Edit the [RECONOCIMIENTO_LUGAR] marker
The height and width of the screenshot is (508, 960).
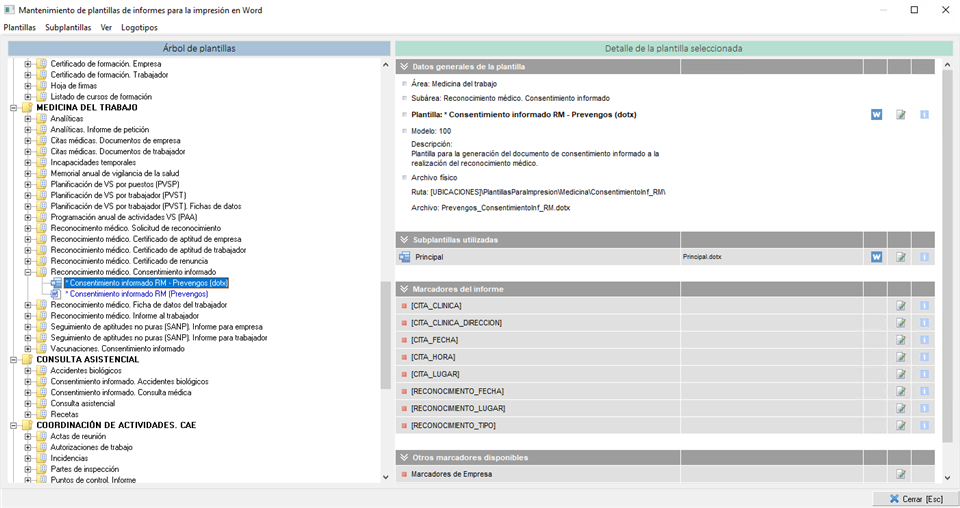tap(900, 408)
